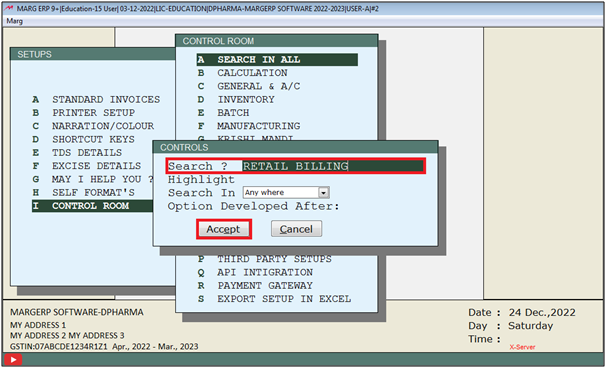607x368 pixels.
Task: Click the Search field with RETAIL BILLING
Action: (333, 166)
